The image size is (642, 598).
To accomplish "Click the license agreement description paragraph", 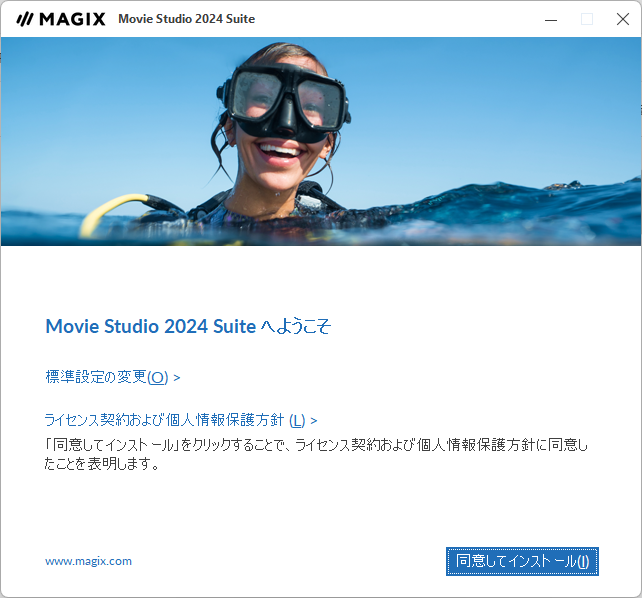I will [x=317, y=454].
